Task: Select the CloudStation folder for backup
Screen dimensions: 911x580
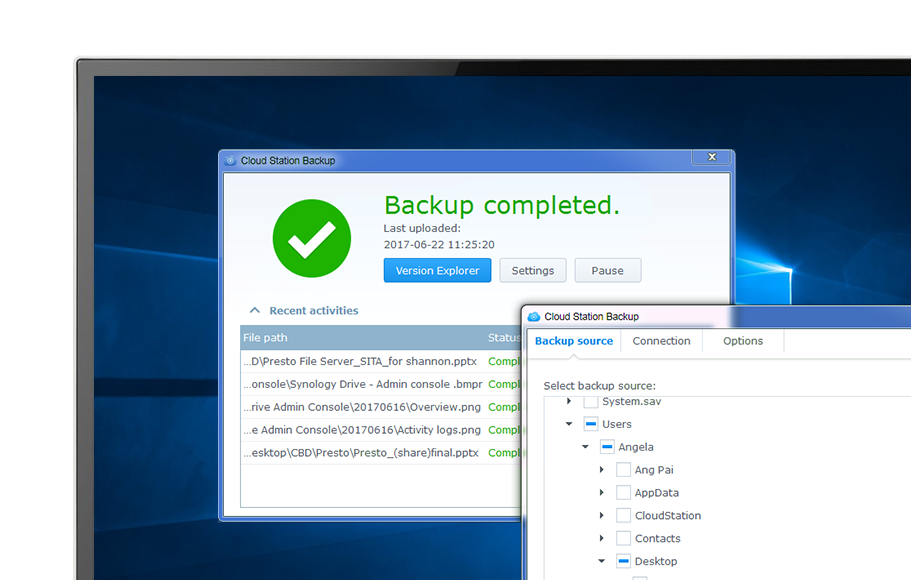Action: pyautogui.click(x=623, y=514)
